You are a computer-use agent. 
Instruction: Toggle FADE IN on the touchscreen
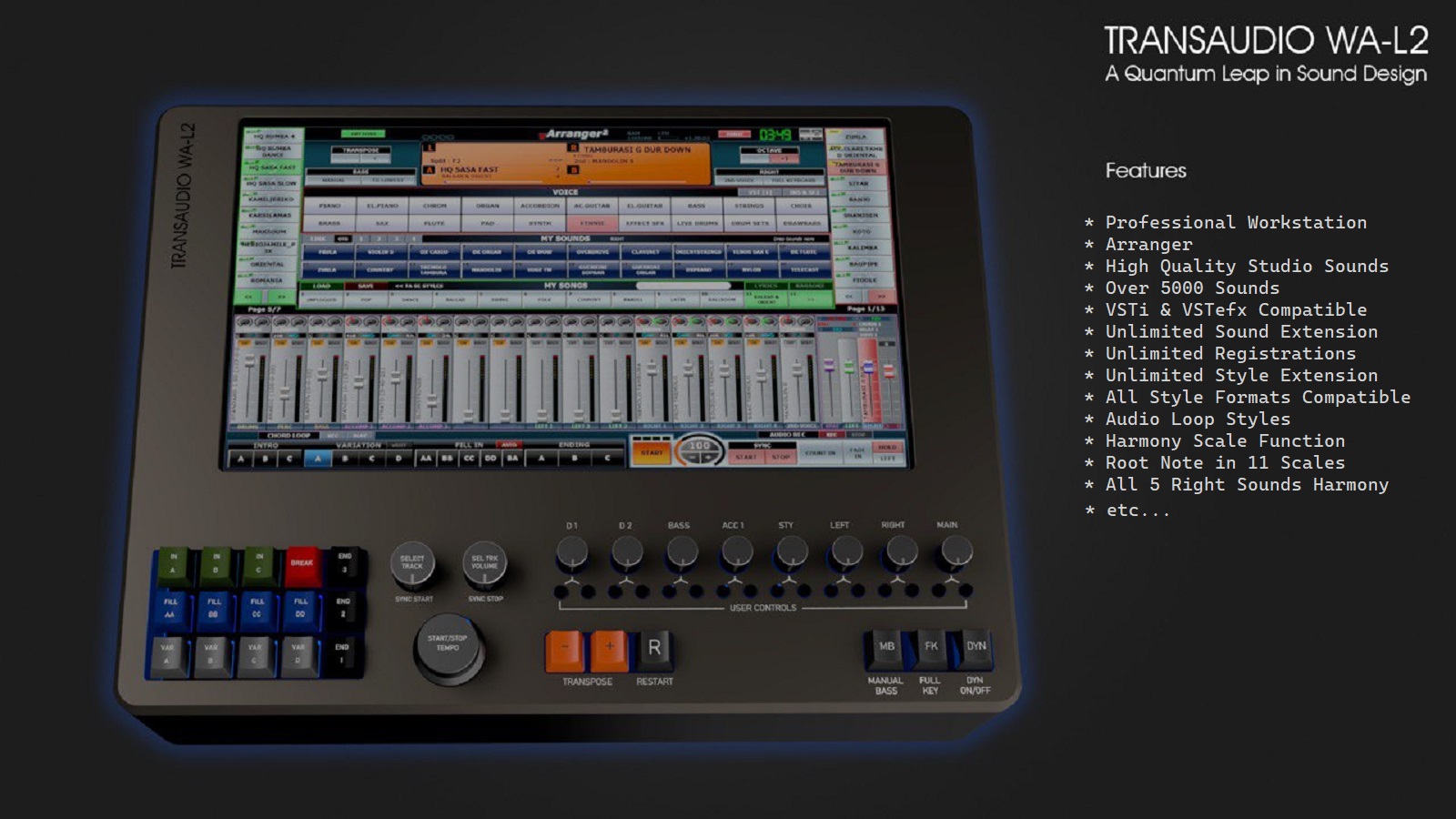(857, 453)
